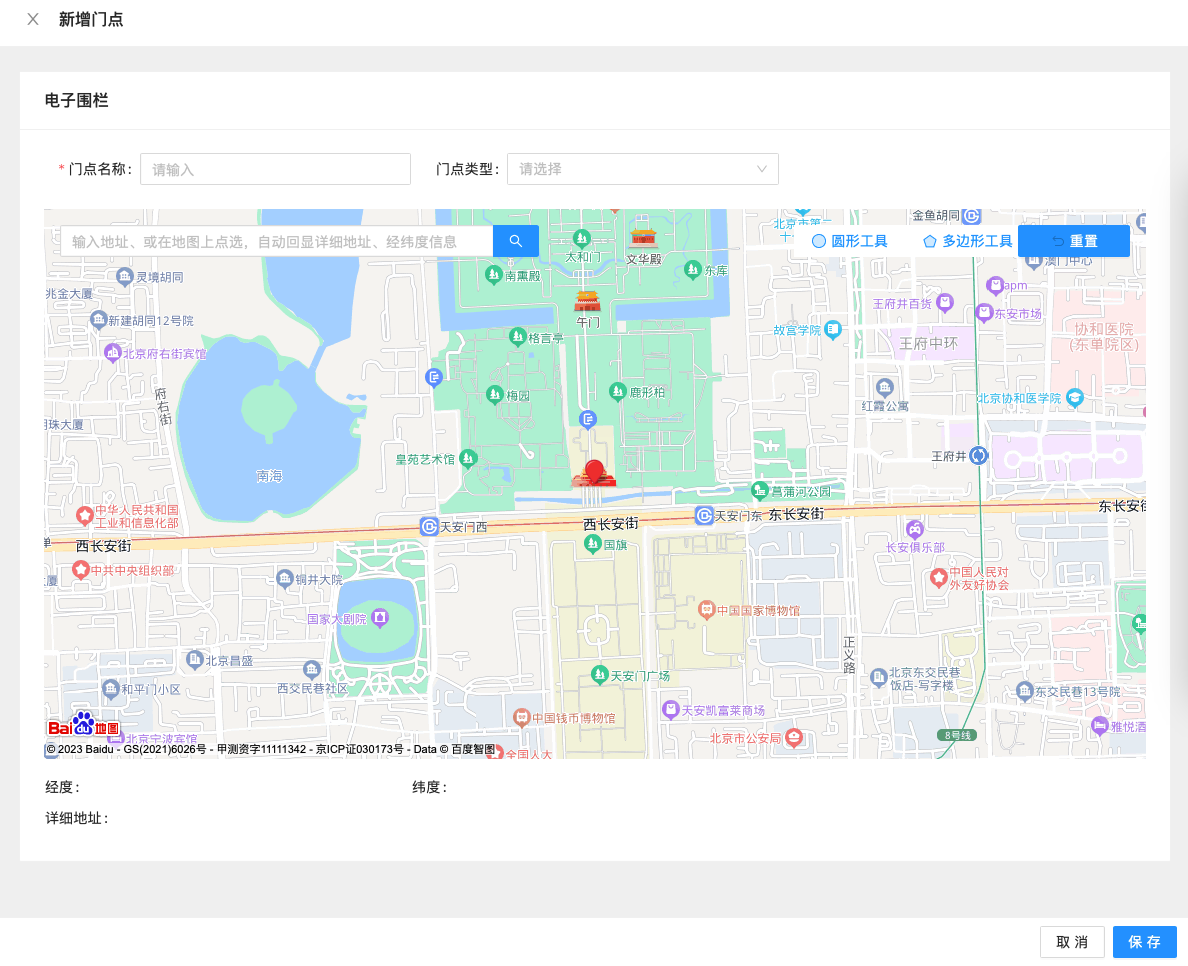Click the 南熏殿 tree icon
The width and height of the screenshot is (1188, 966).
coord(494,274)
